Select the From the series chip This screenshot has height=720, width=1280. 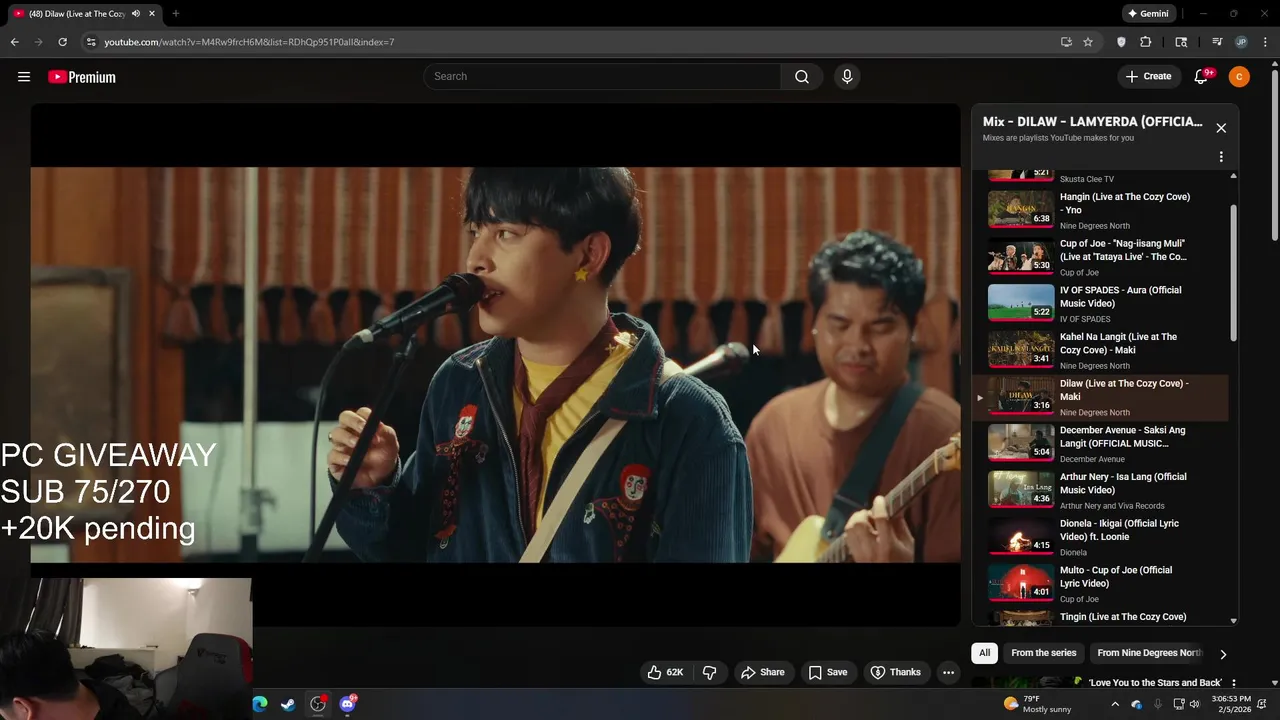1043,653
